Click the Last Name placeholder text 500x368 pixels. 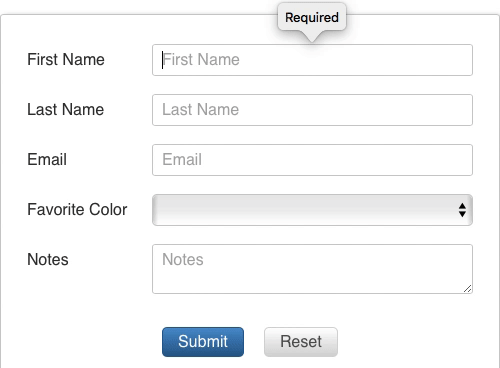(x=200, y=110)
